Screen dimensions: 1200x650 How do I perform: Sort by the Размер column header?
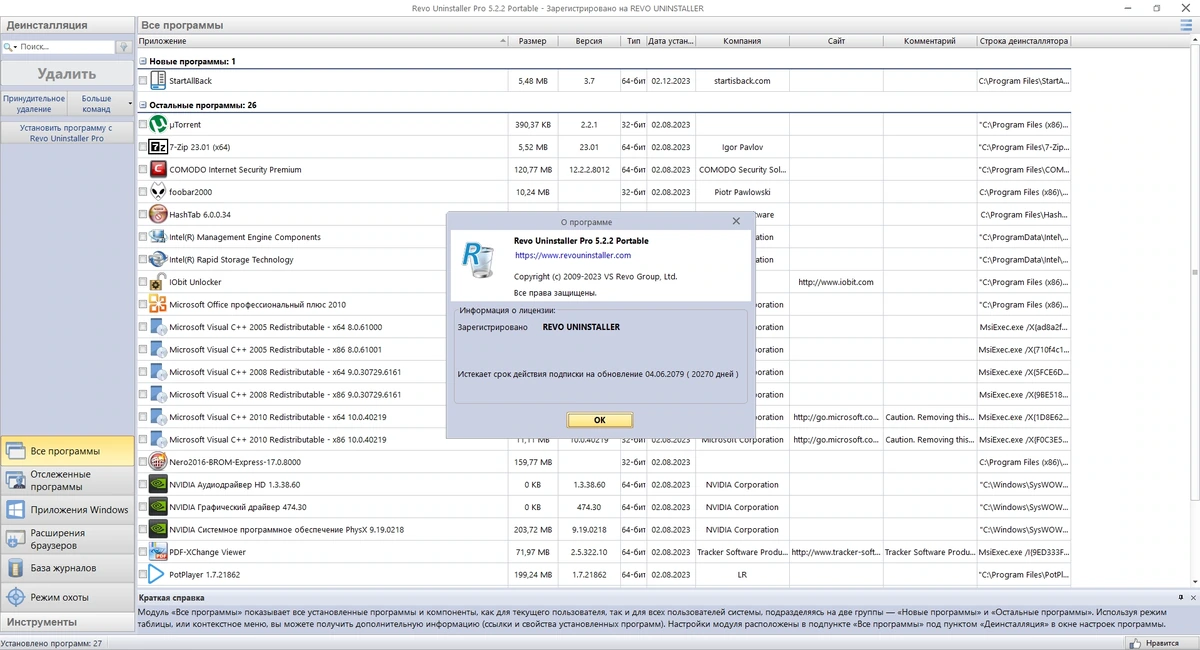[533, 41]
